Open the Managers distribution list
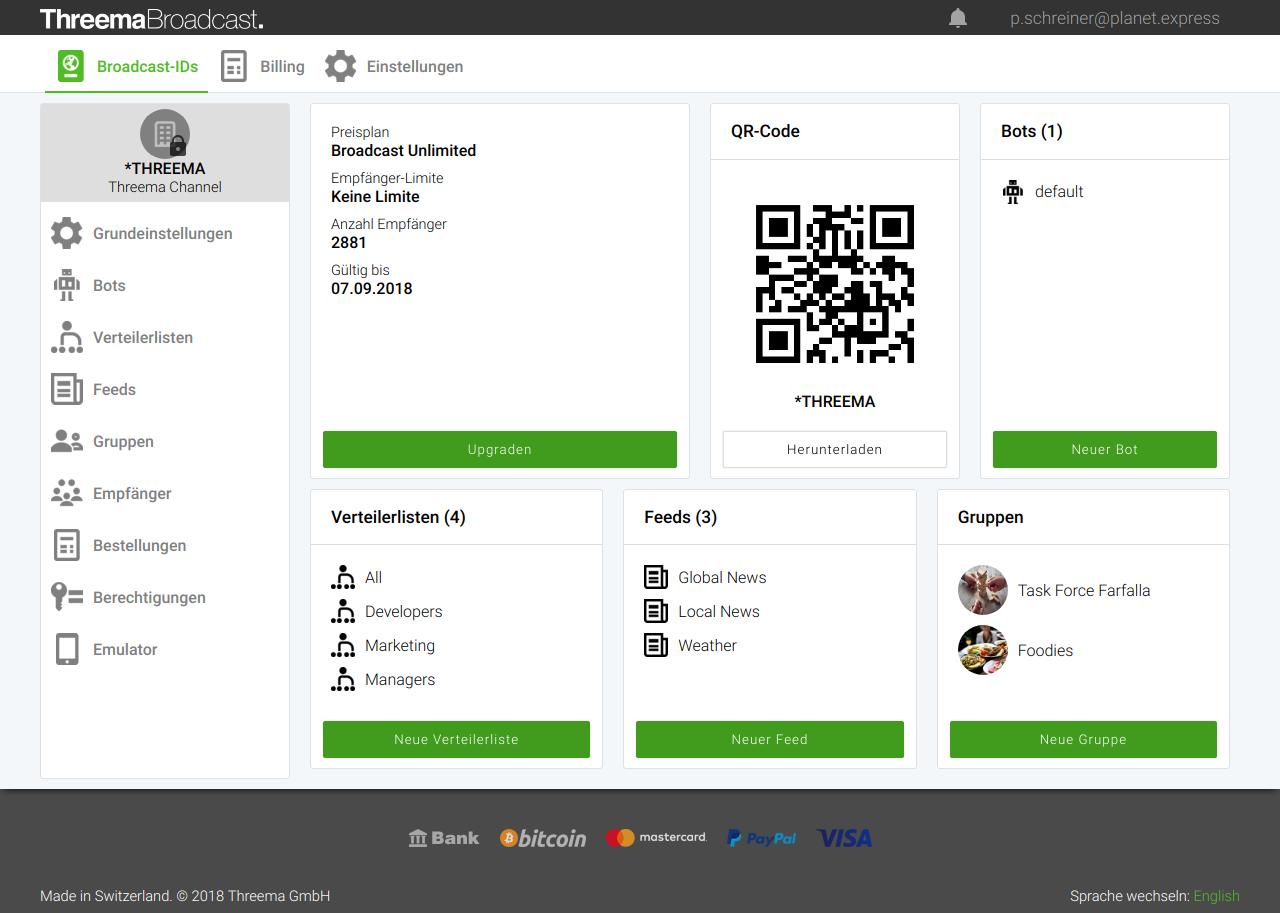The height and width of the screenshot is (913, 1280). coord(400,680)
